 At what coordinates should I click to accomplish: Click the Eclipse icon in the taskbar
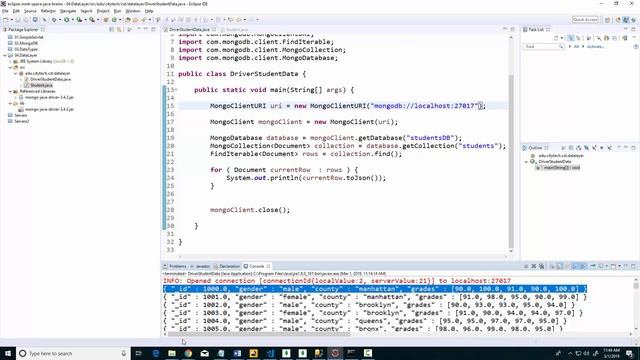[335, 353]
